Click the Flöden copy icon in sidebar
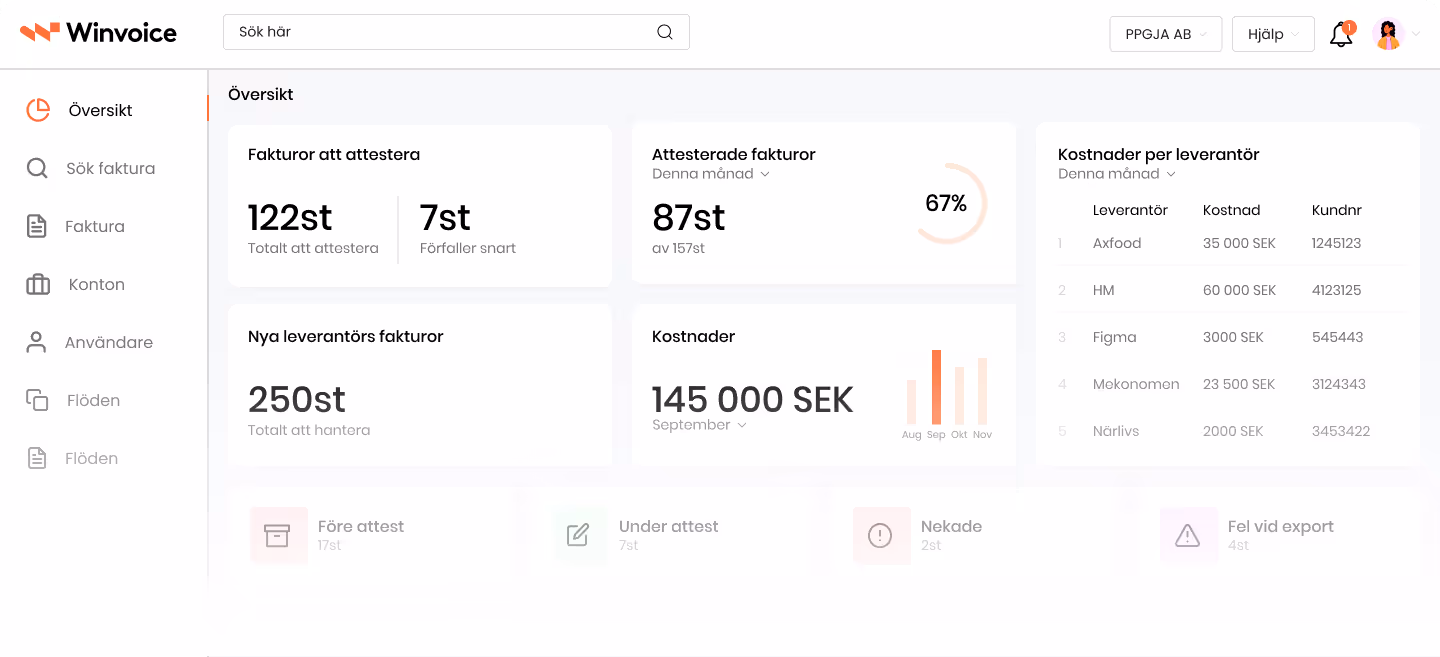This screenshot has width=1440, height=657. [37, 400]
